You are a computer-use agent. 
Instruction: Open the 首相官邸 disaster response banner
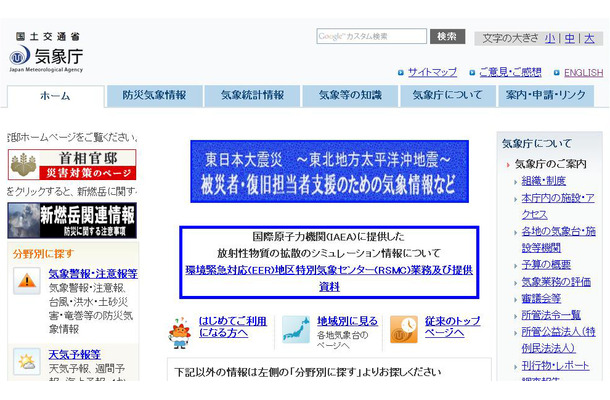click(72, 165)
